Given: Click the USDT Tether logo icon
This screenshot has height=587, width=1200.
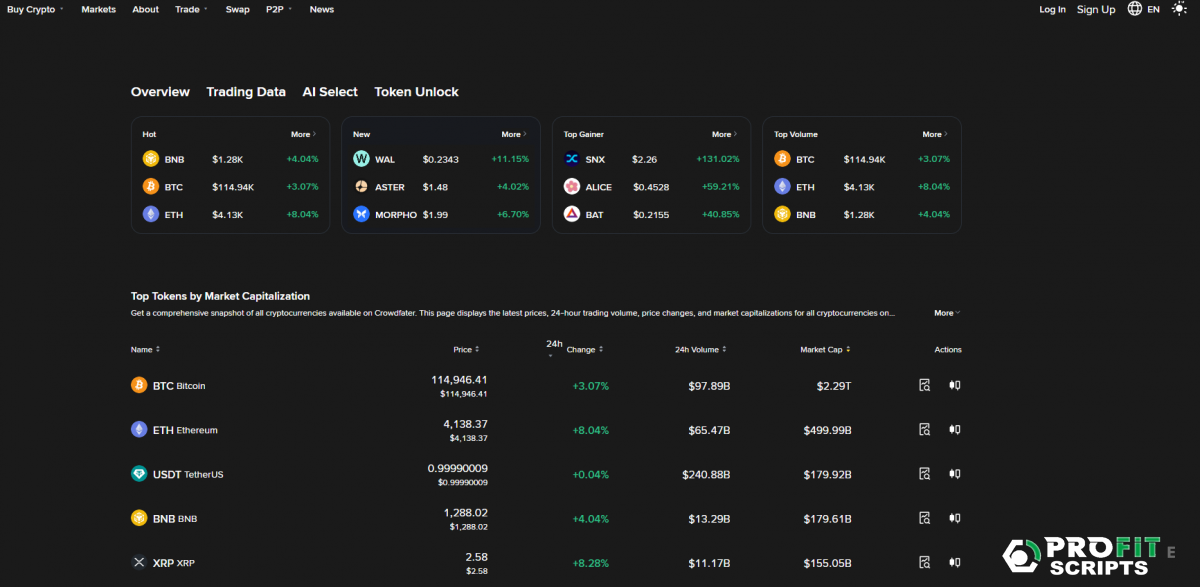Looking at the screenshot, I should pos(139,474).
